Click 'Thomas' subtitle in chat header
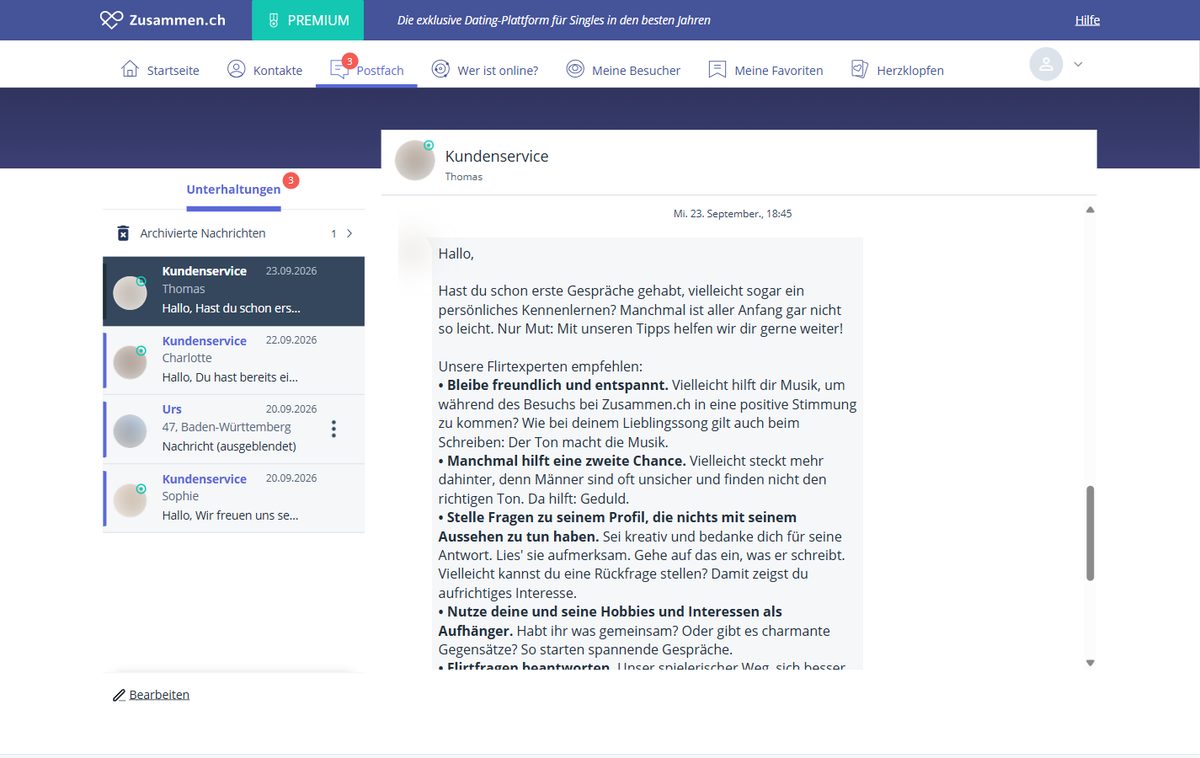This screenshot has width=1200, height=758. coord(464,177)
